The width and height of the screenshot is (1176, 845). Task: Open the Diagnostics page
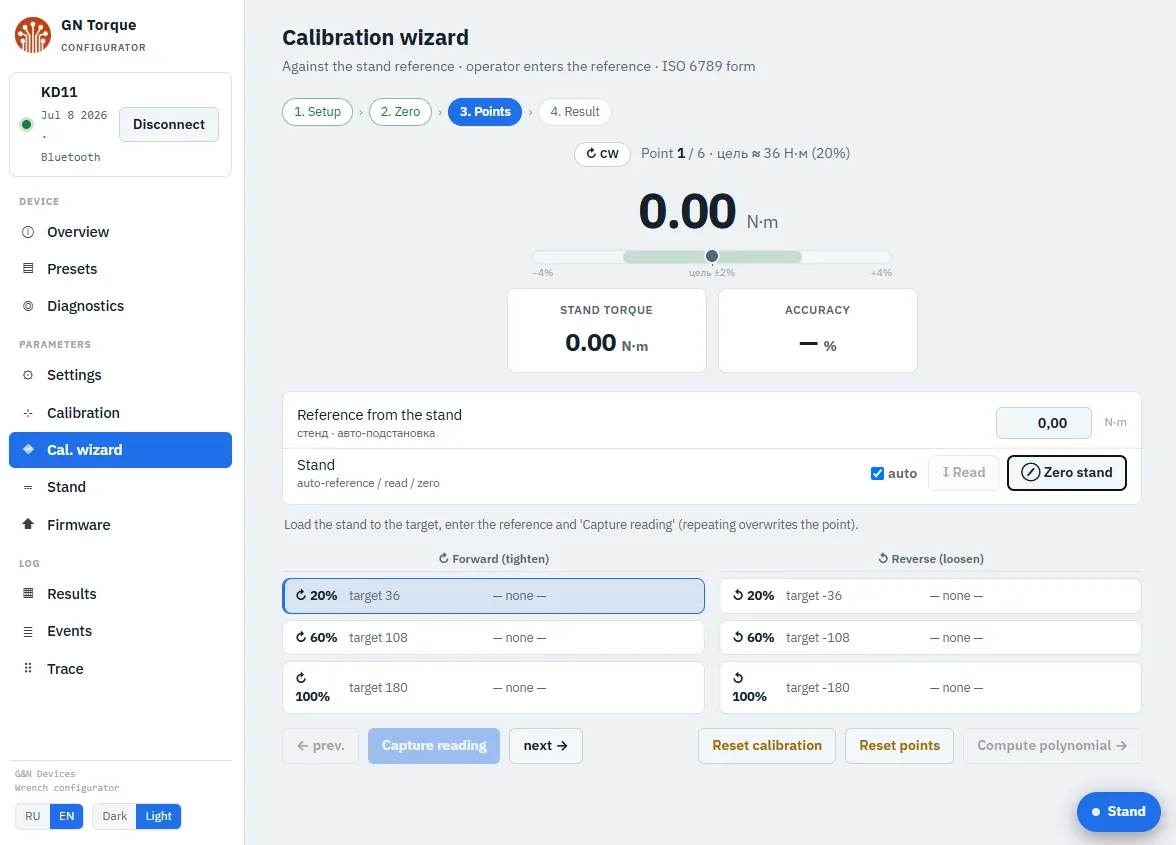click(120, 306)
